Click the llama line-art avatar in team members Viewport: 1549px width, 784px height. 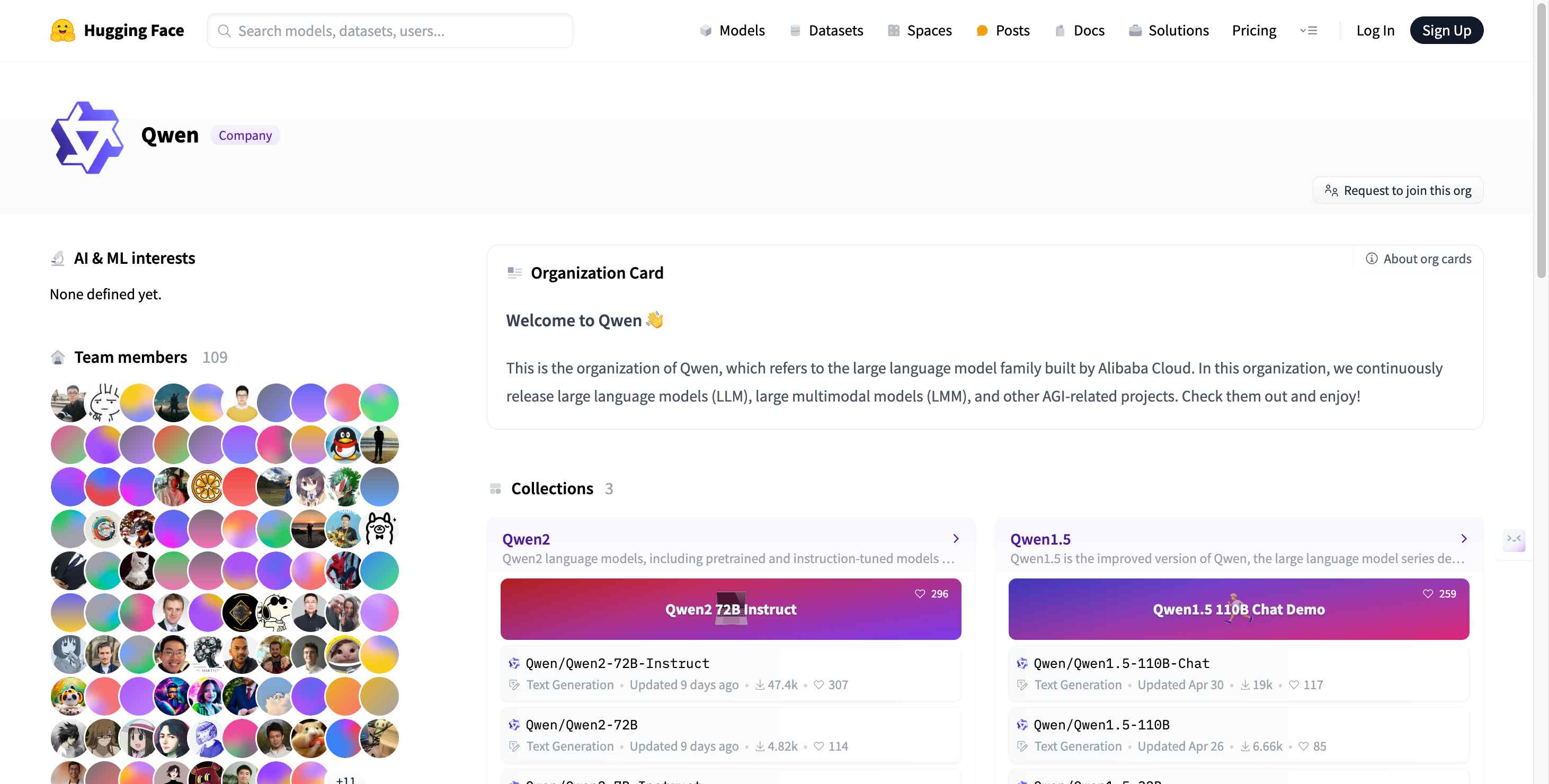pyautogui.click(x=379, y=529)
